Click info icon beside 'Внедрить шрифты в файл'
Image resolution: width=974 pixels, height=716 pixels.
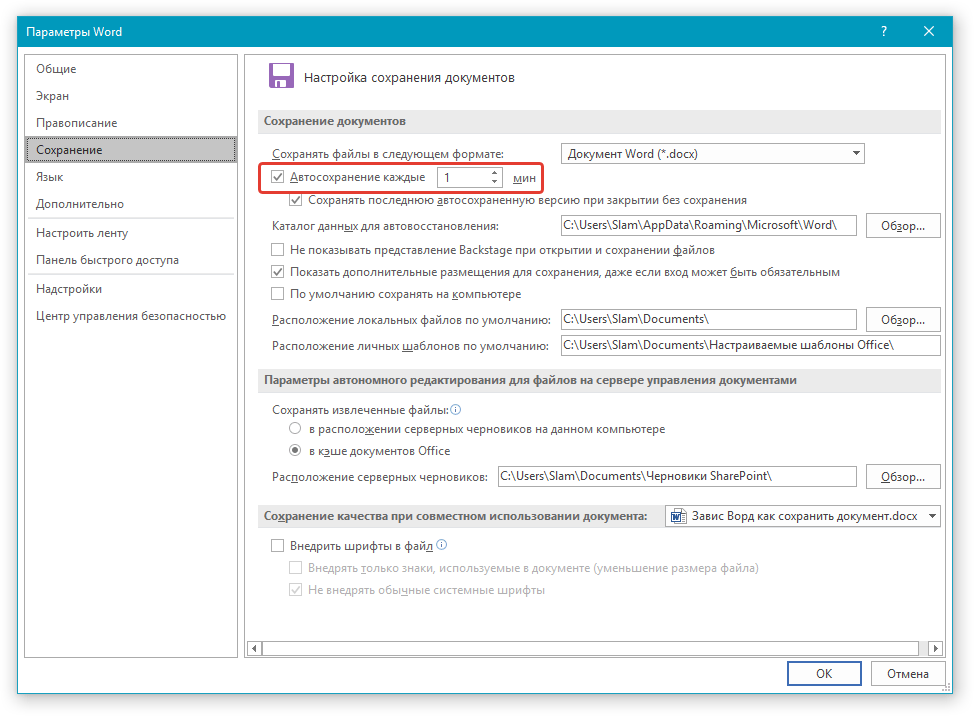442,545
